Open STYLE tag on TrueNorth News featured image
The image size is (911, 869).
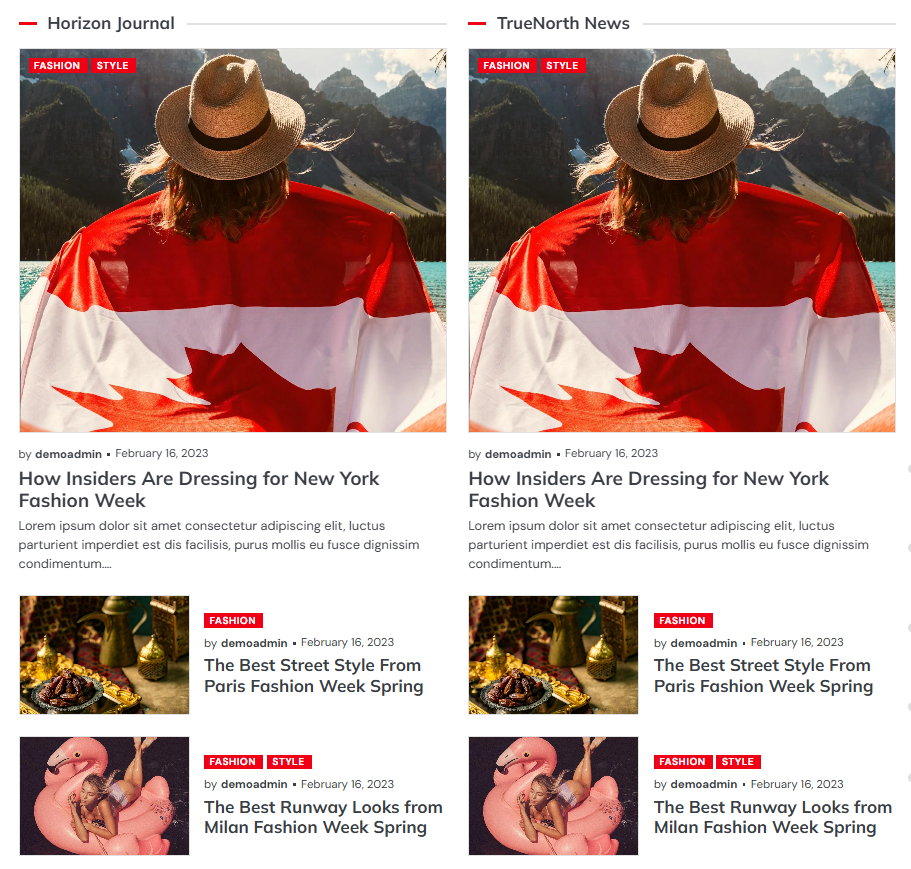562,66
